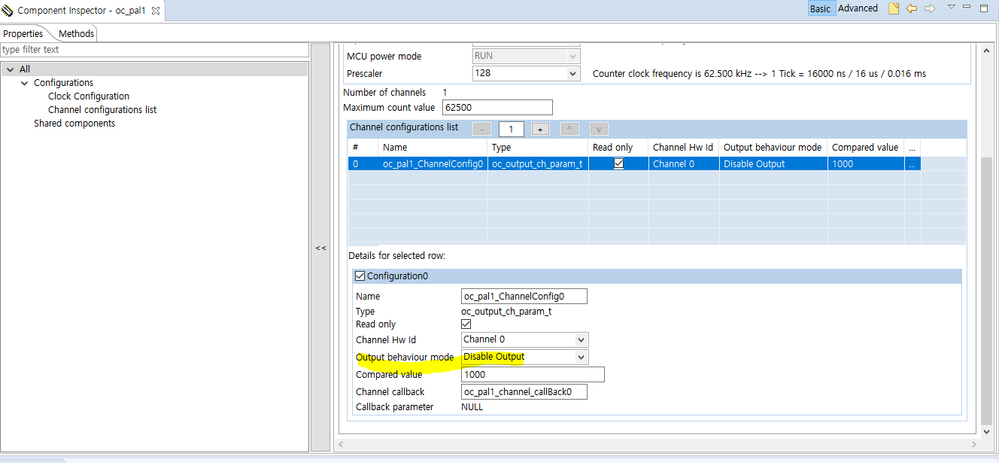The image size is (999, 463).
Task: Open Output behaviour mode dropdown
Action: click(x=524, y=357)
